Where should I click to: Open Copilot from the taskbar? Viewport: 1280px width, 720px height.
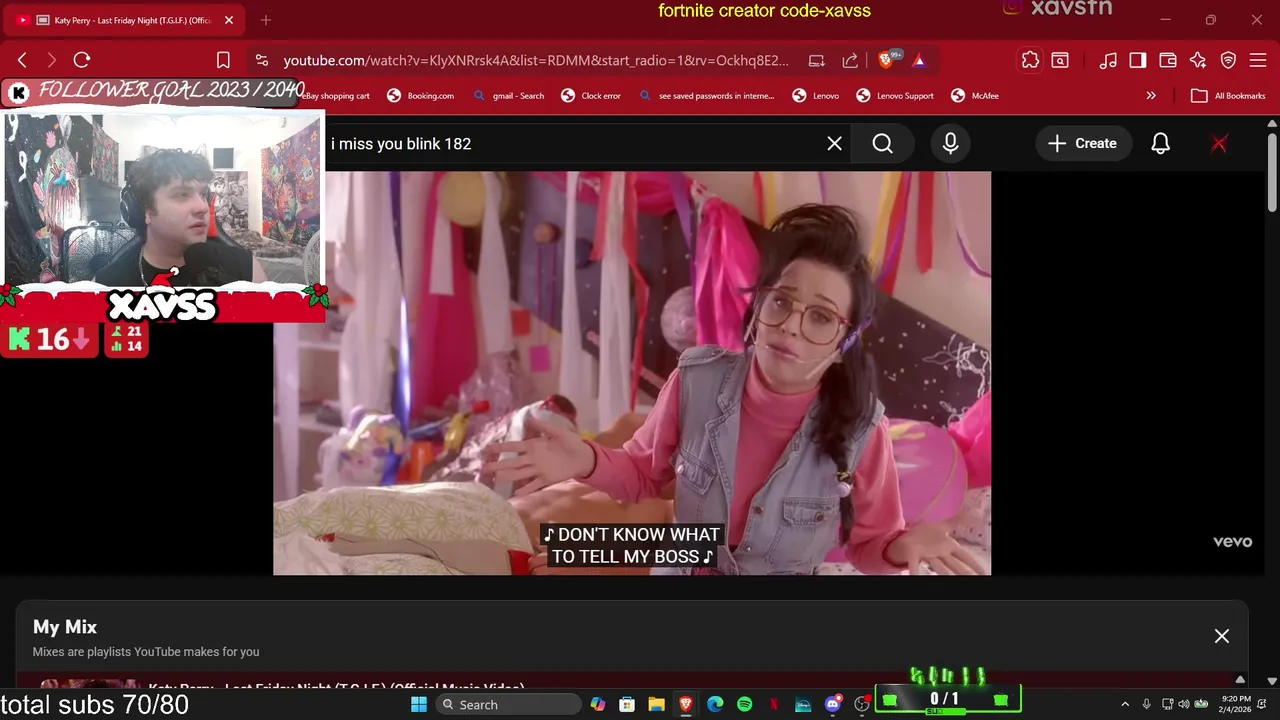(598, 704)
